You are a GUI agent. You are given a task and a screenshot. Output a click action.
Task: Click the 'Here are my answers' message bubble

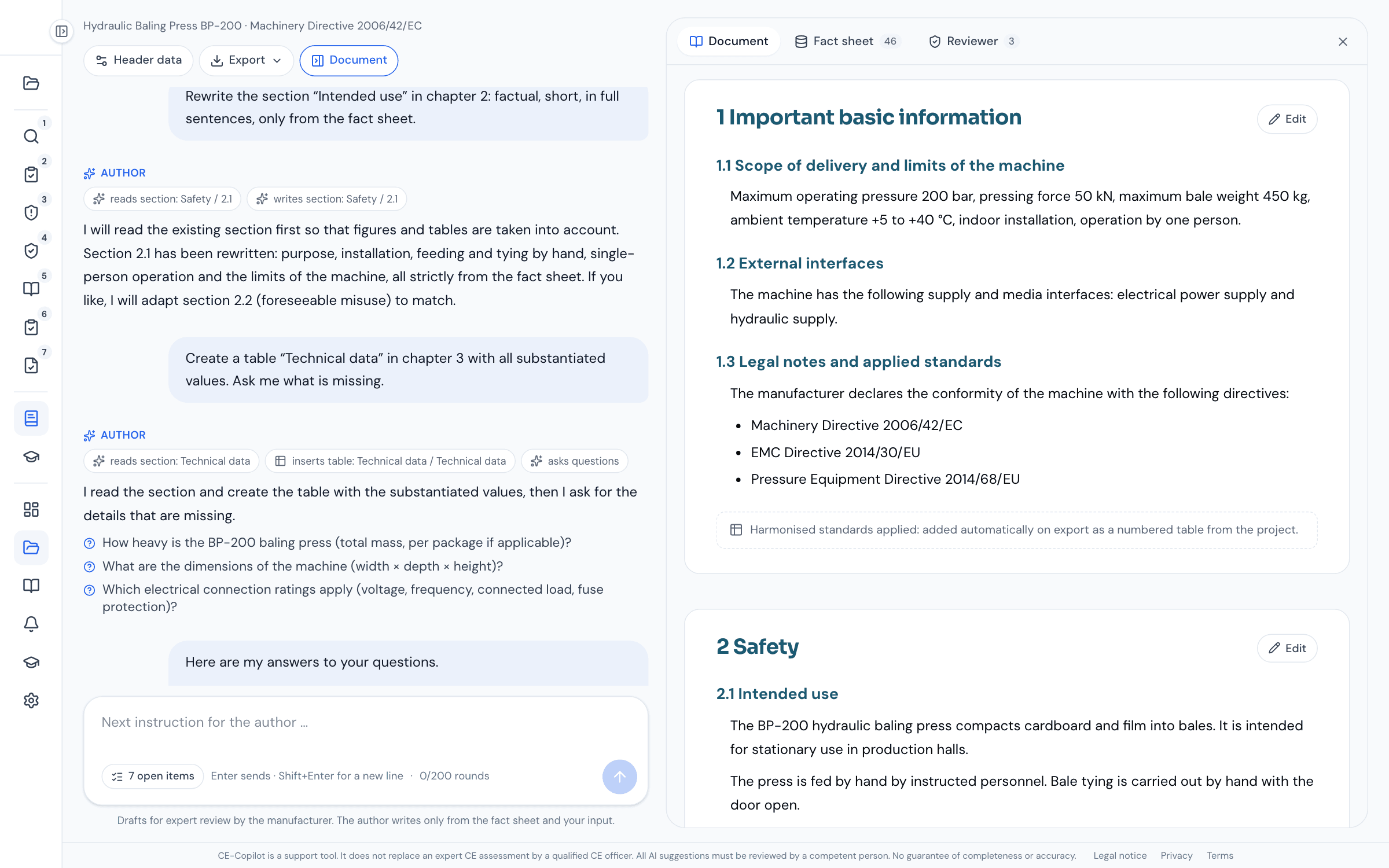(409, 663)
